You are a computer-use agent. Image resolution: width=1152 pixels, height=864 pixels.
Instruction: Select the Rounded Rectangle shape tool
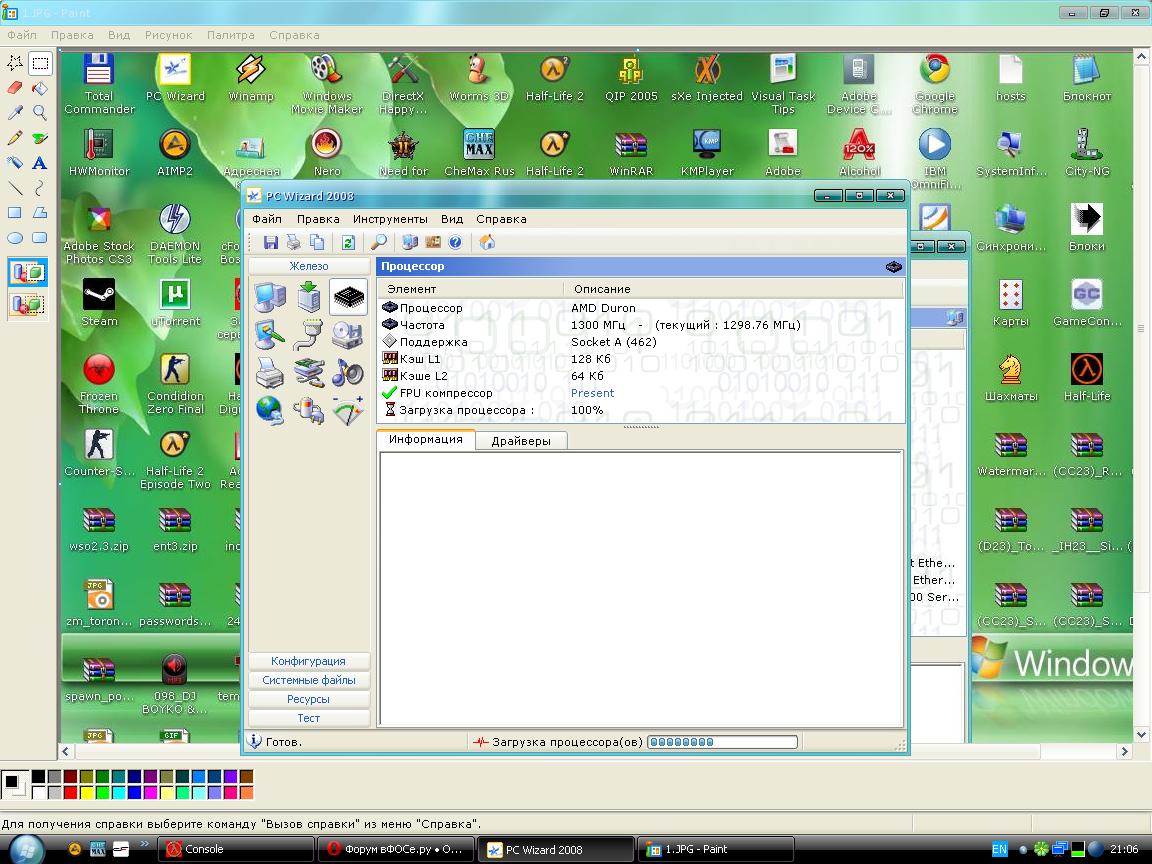tap(40, 238)
